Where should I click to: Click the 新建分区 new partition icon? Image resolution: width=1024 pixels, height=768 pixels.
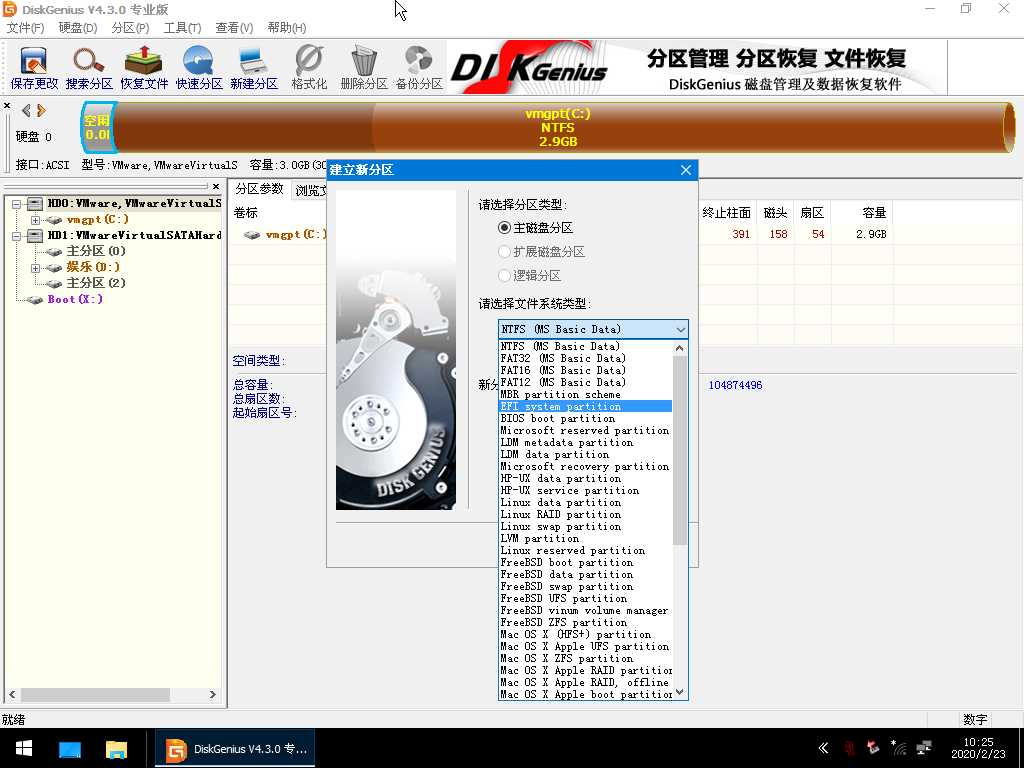[x=253, y=68]
